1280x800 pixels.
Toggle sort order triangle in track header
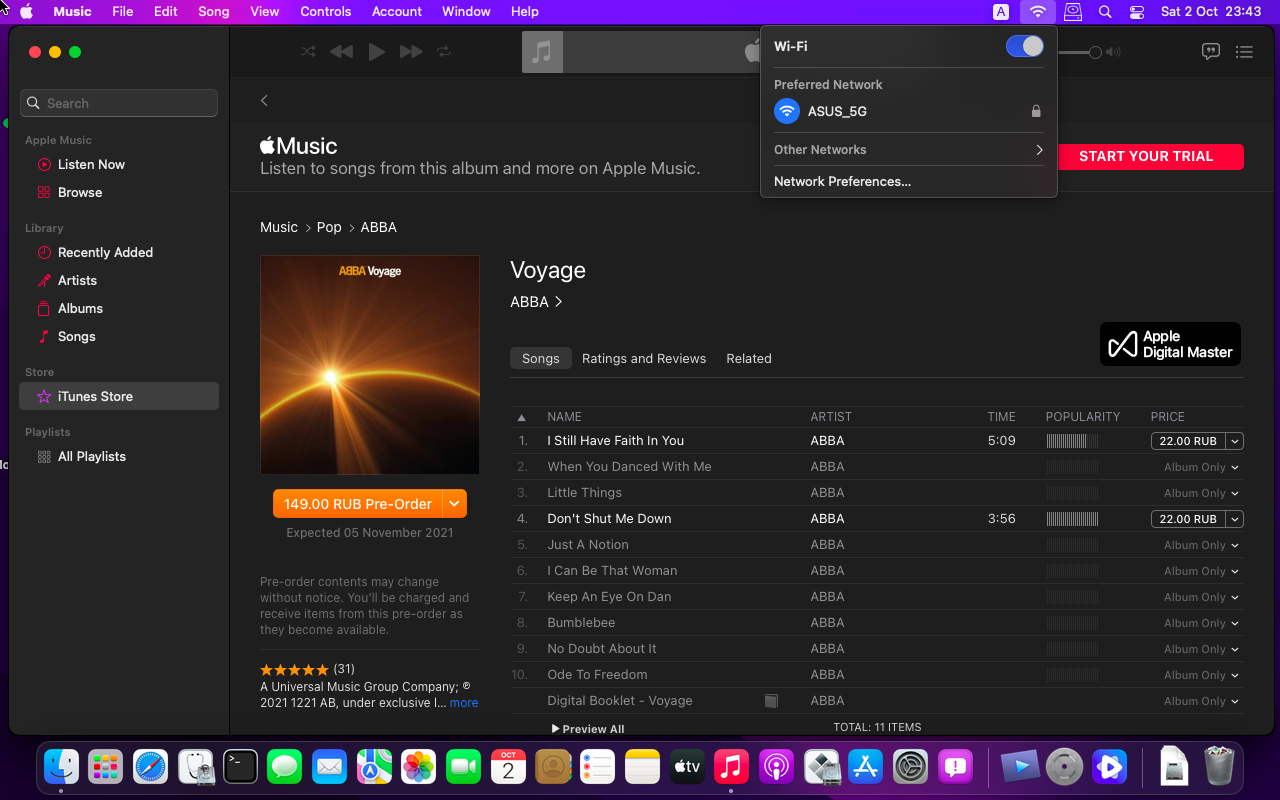(x=521, y=417)
